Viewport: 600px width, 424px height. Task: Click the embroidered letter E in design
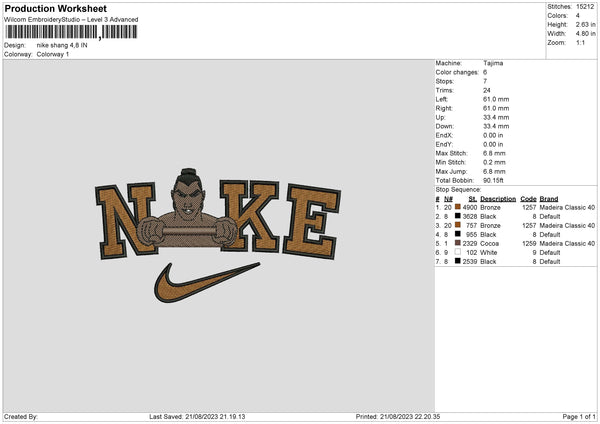coord(312,222)
